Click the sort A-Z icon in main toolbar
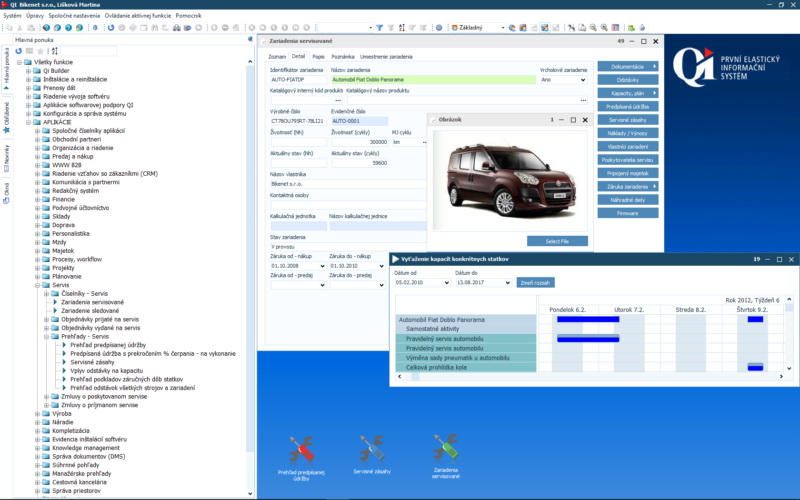Viewport: 800px width, 500px height. (402, 28)
